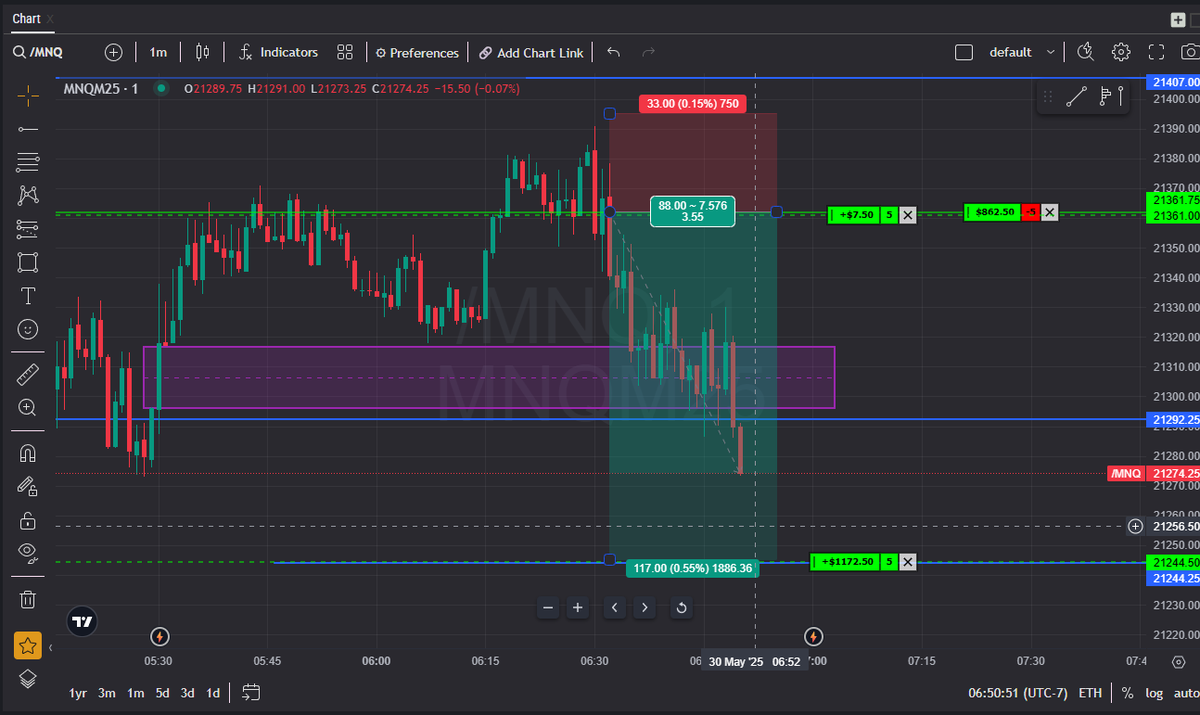Set the date range to 1d
The width and height of the screenshot is (1200, 715).
(x=213, y=693)
